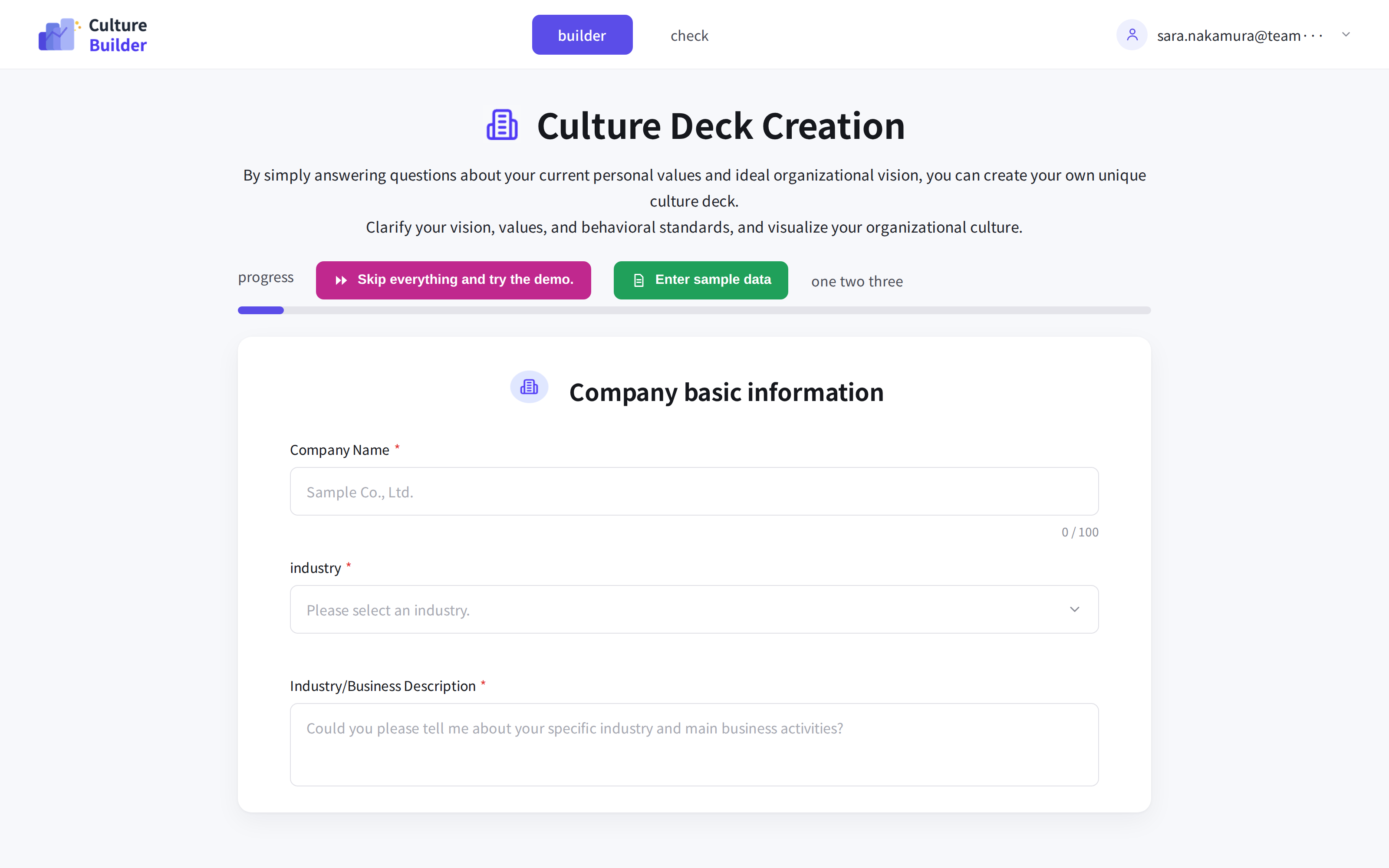
Task: Click the round building icon near Company basic information
Action: point(529,387)
